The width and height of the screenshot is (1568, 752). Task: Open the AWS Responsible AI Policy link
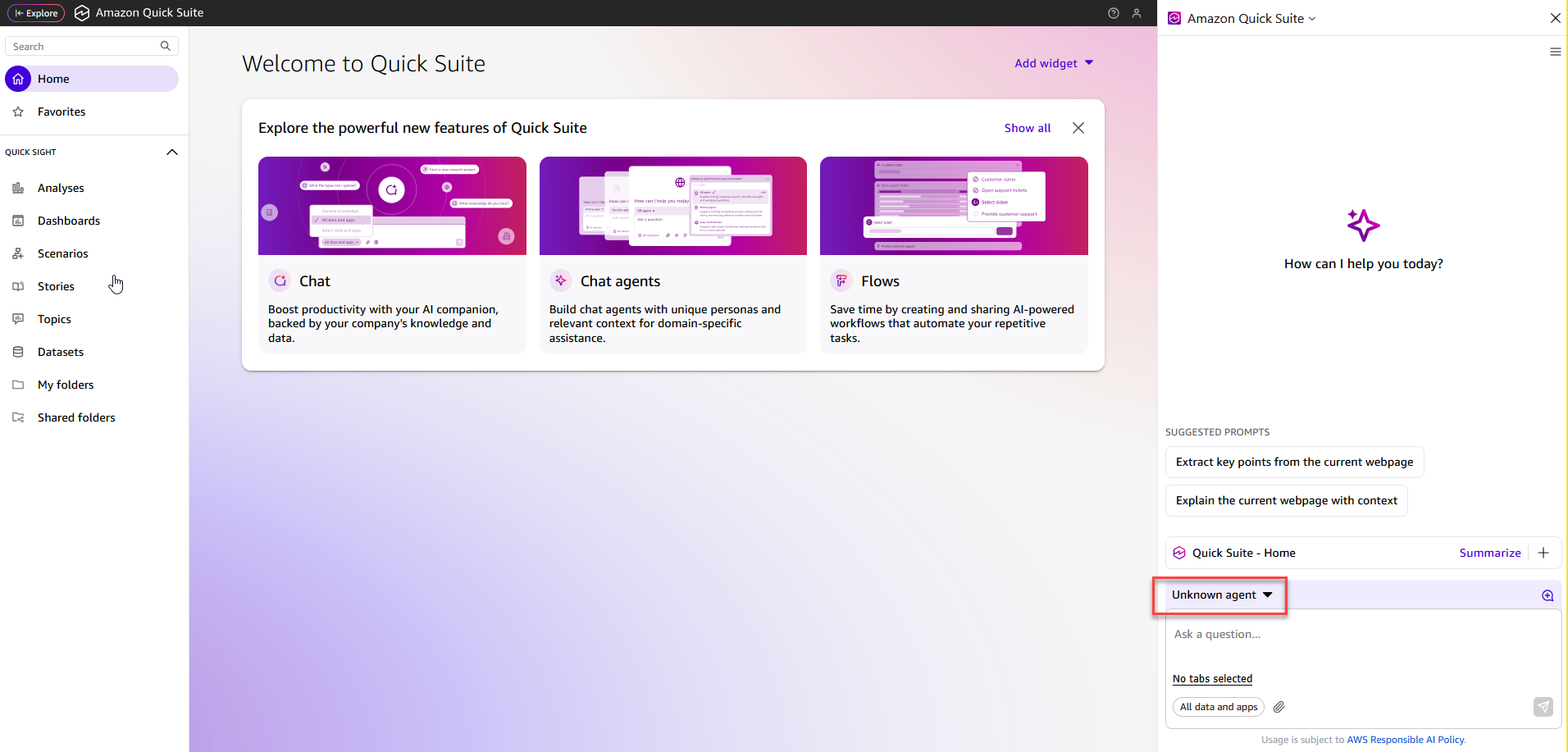tap(1406, 740)
